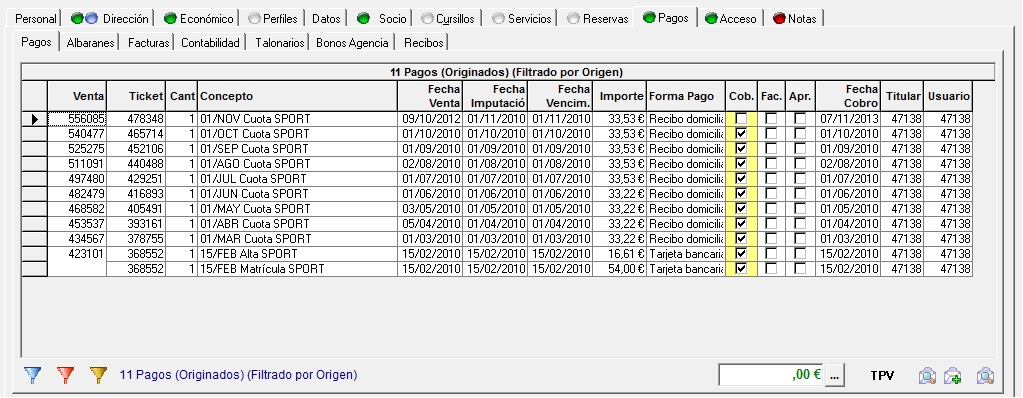Click the document icon with green plus
The width and height of the screenshot is (1023, 398).
[953, 376]
